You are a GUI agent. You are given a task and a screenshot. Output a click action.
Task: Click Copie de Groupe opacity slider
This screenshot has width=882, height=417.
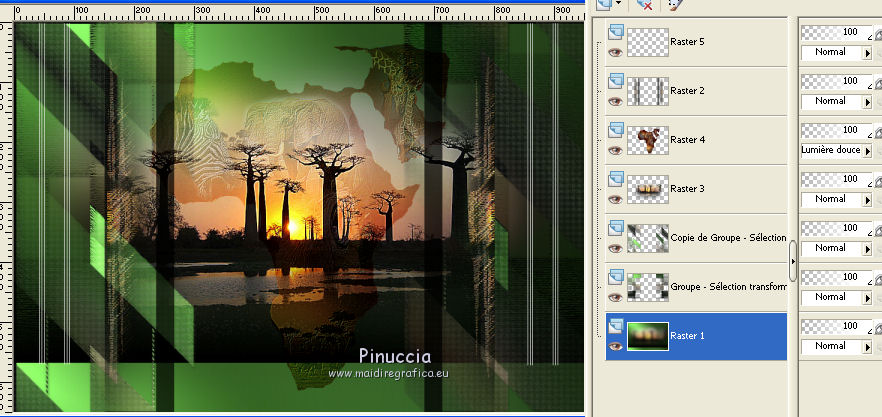[x=836, y=228]
